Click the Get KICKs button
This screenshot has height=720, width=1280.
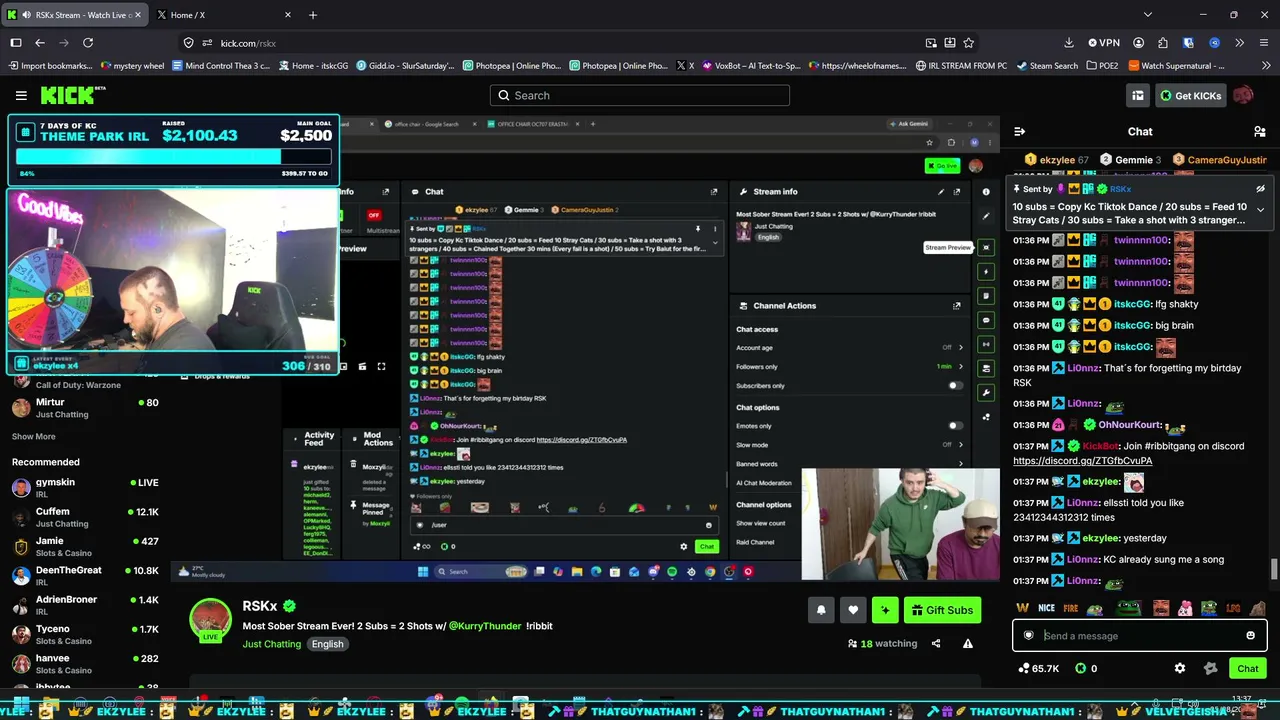pyautogui.click(x=1190, y=95)
